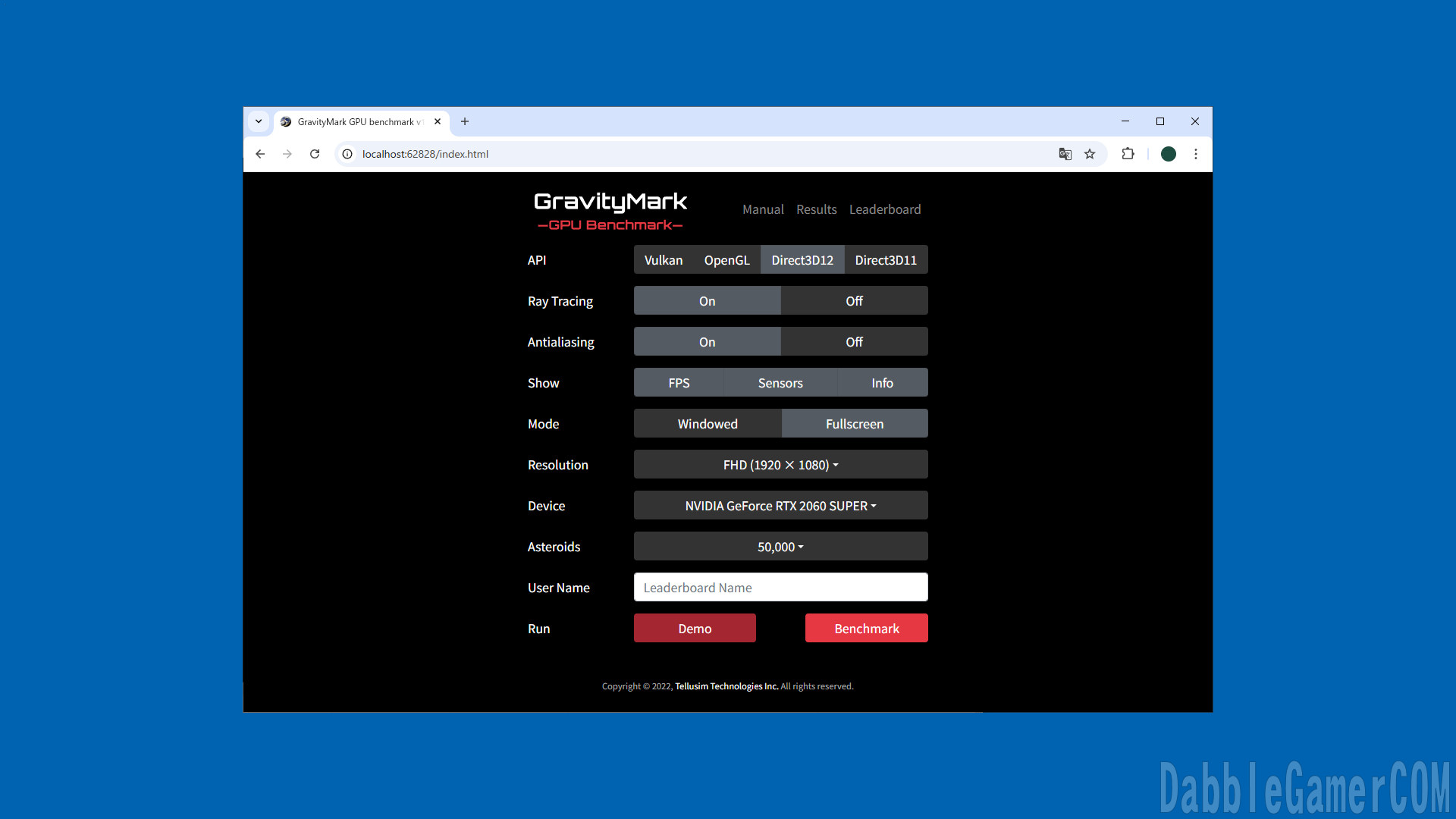View site information icon in address bar
The image size is (1456, 819).
[347, 154]
